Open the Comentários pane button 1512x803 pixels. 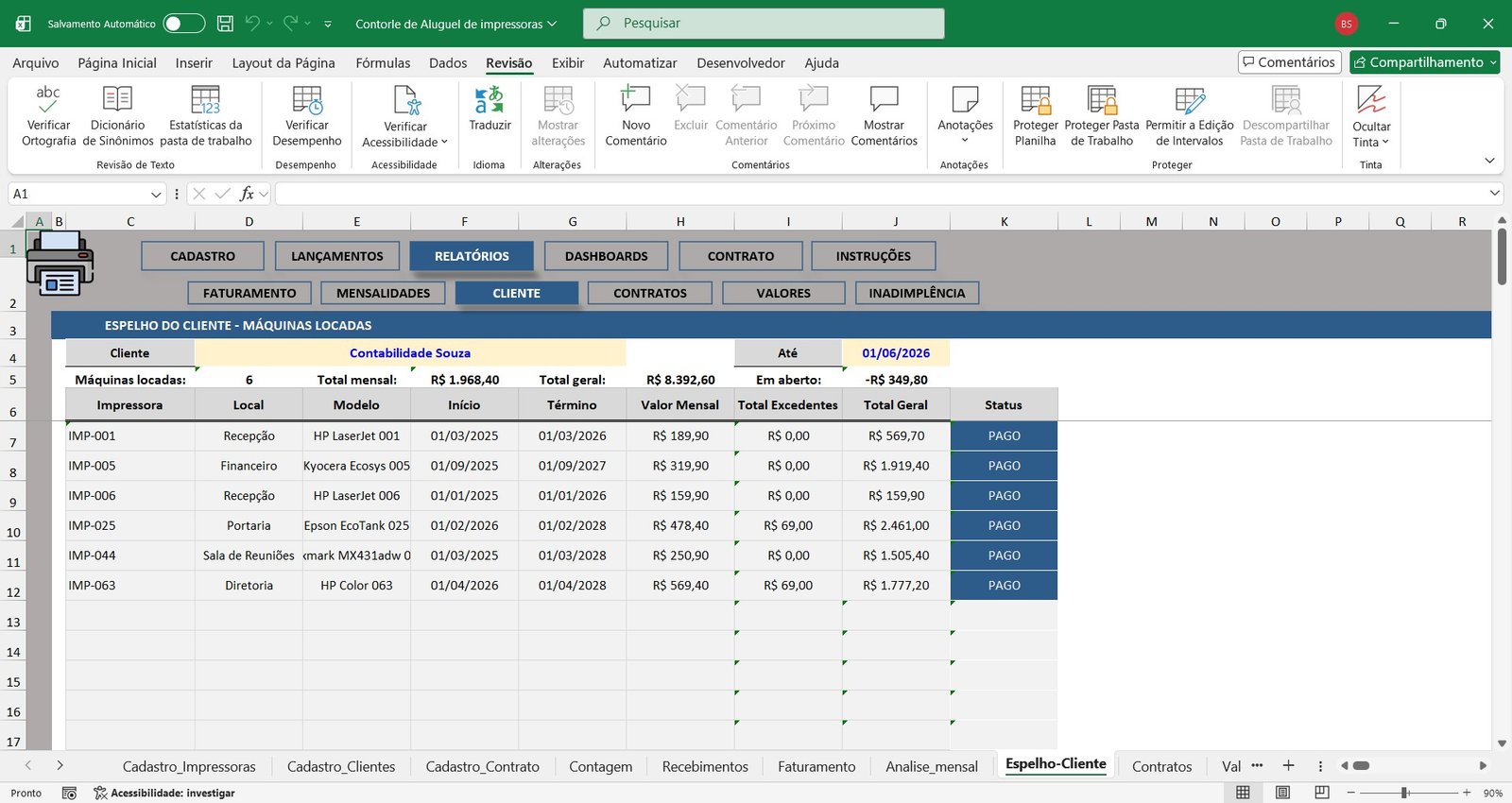1290,62
